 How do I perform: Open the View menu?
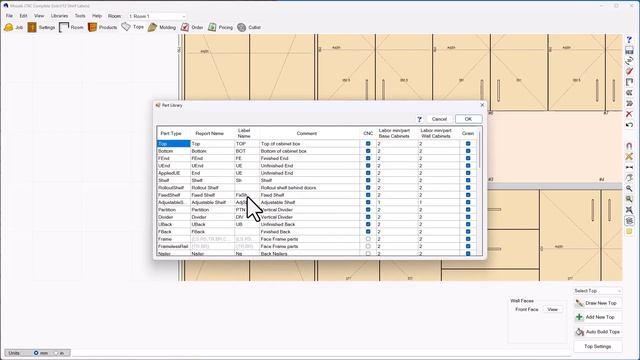pos(39,16)
